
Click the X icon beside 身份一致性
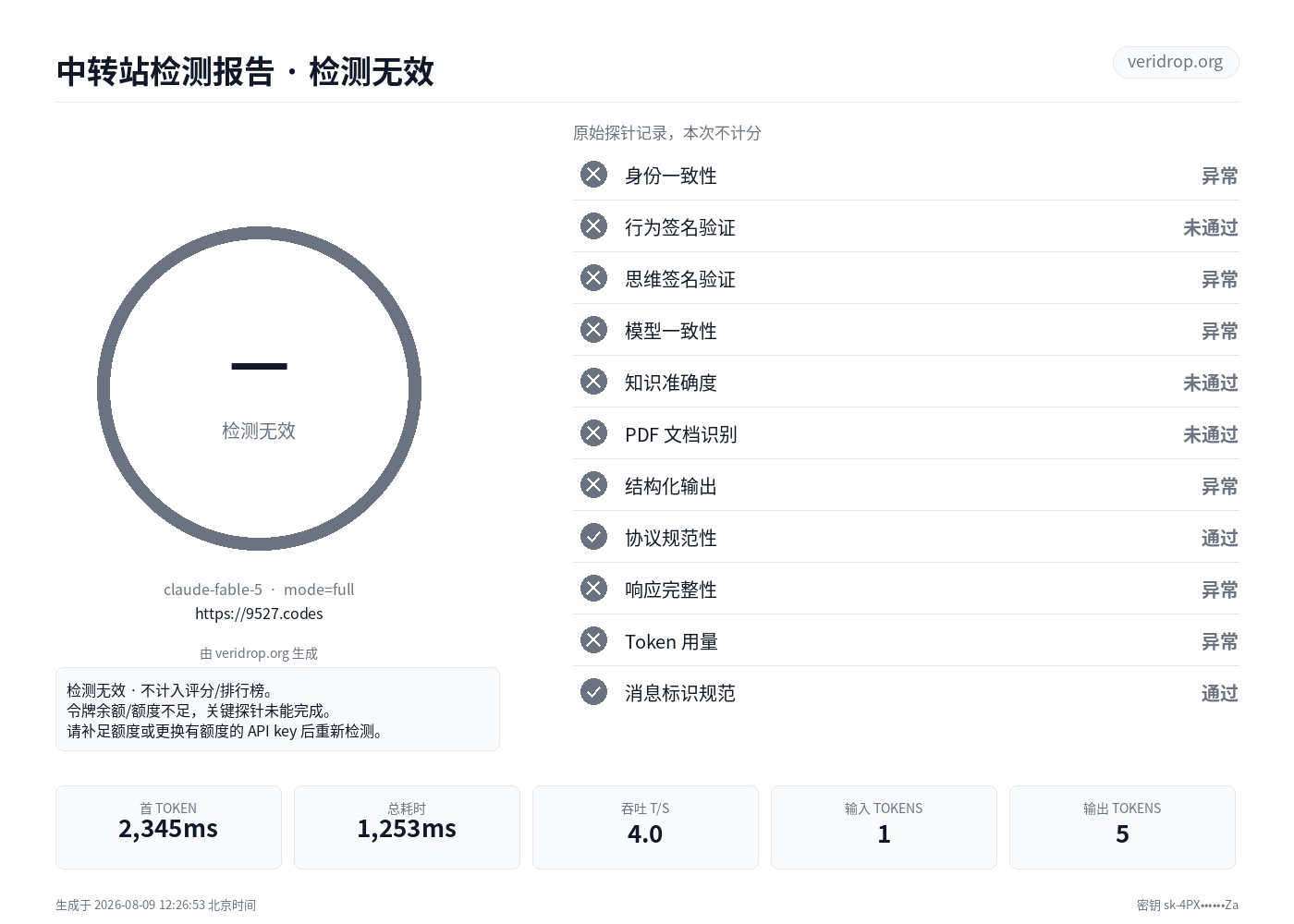[x=593, y=175]
